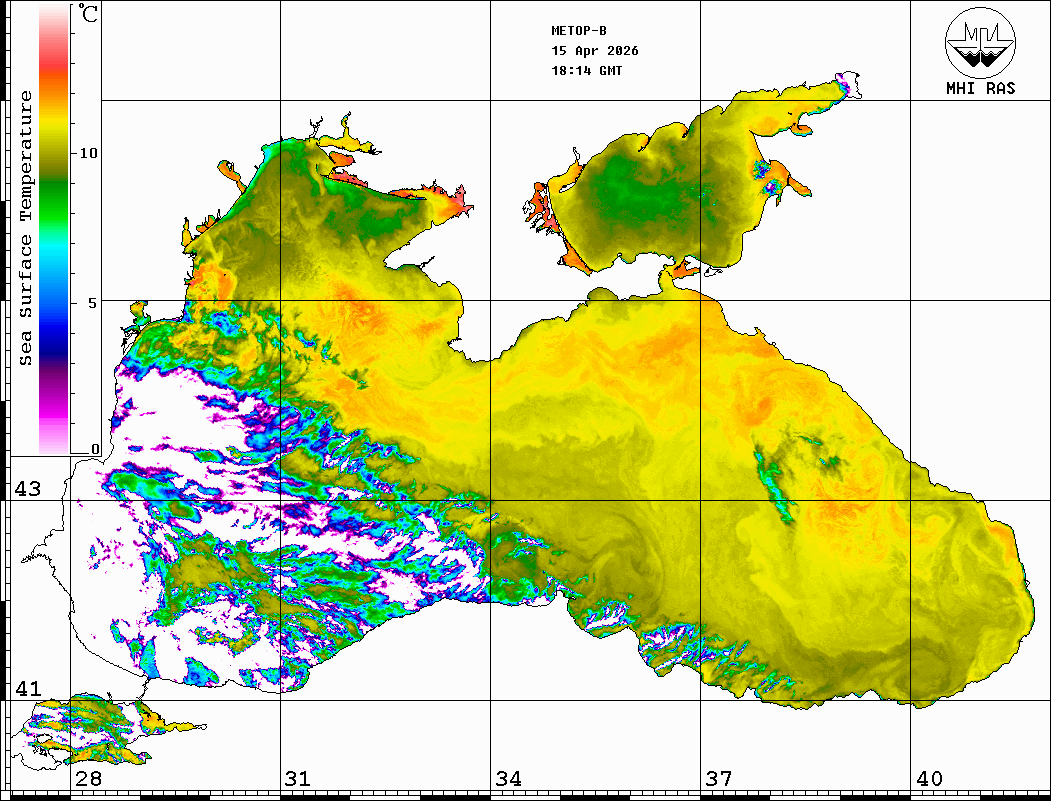
Task: Select the METOP-B satellite name text
Action: click(579, 31)
